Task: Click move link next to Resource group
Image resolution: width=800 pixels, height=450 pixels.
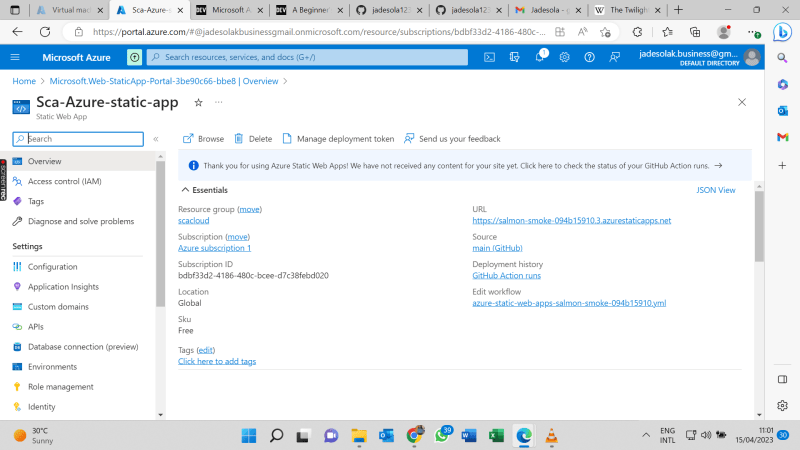Action: click(x=249, y=209)
